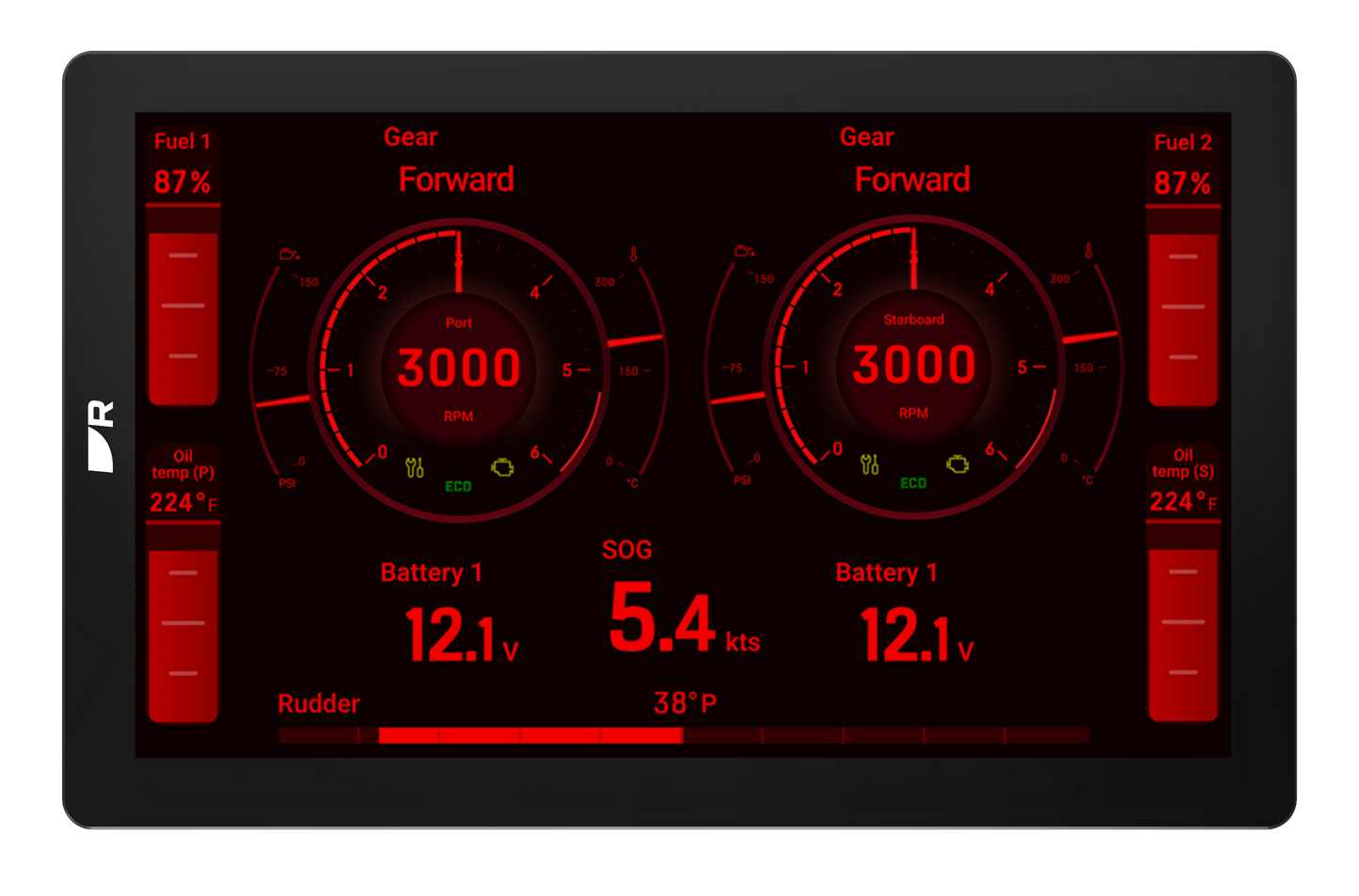Select the Oil temp (P) level bar

pos(183,622)
